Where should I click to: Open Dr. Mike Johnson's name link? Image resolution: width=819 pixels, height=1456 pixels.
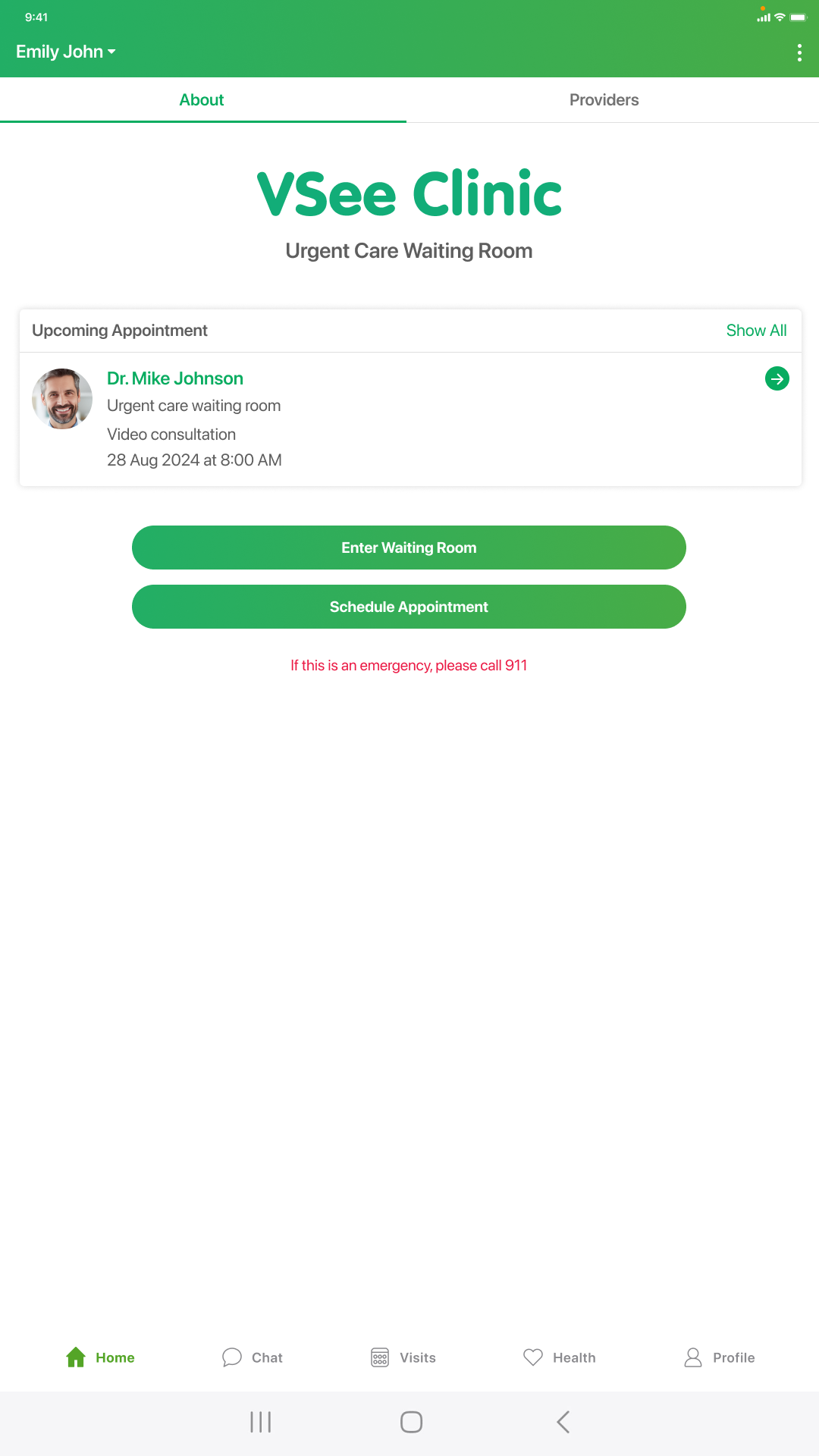(175, 378)
